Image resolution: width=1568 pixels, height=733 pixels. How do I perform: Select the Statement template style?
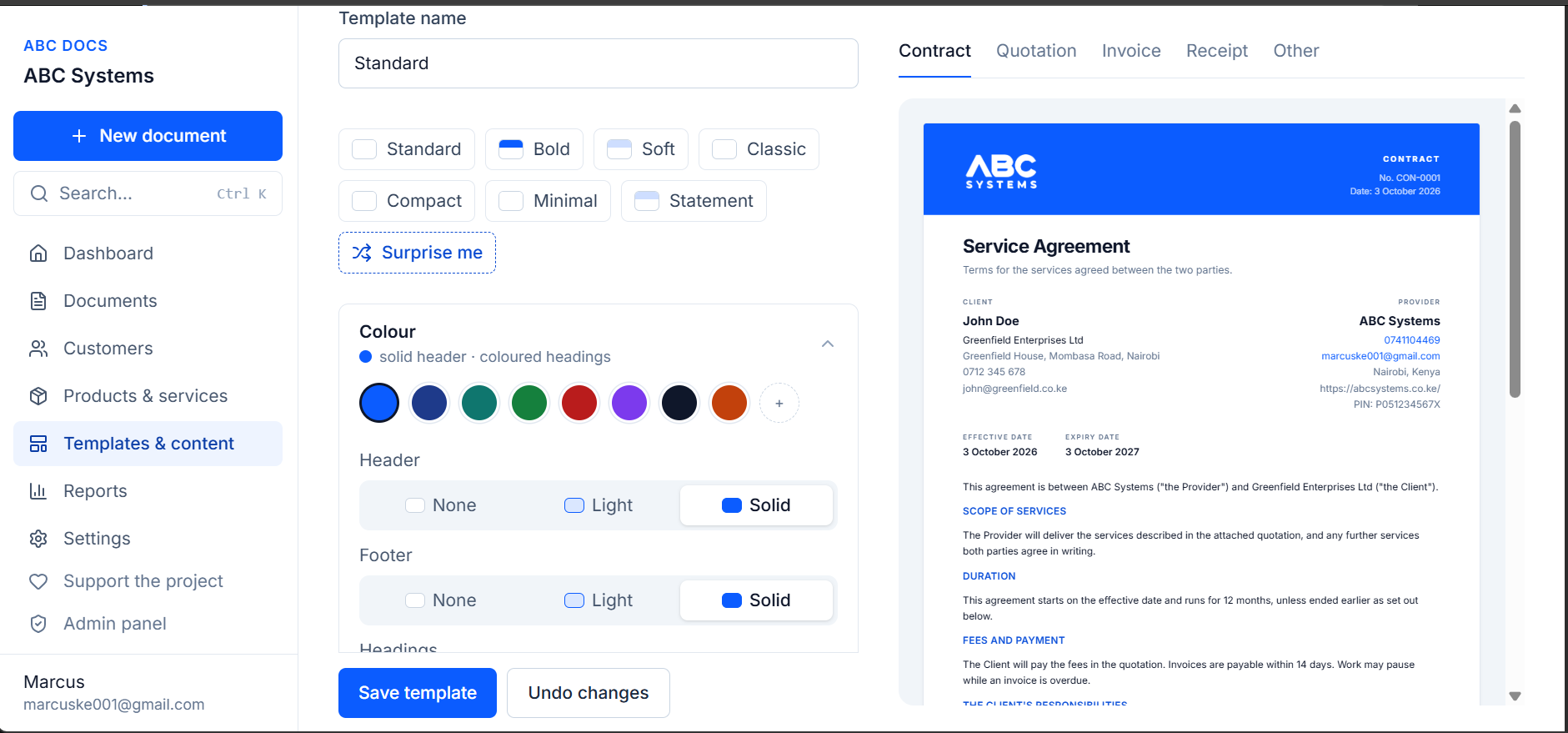pyautogui.click(x=694, y=201)
